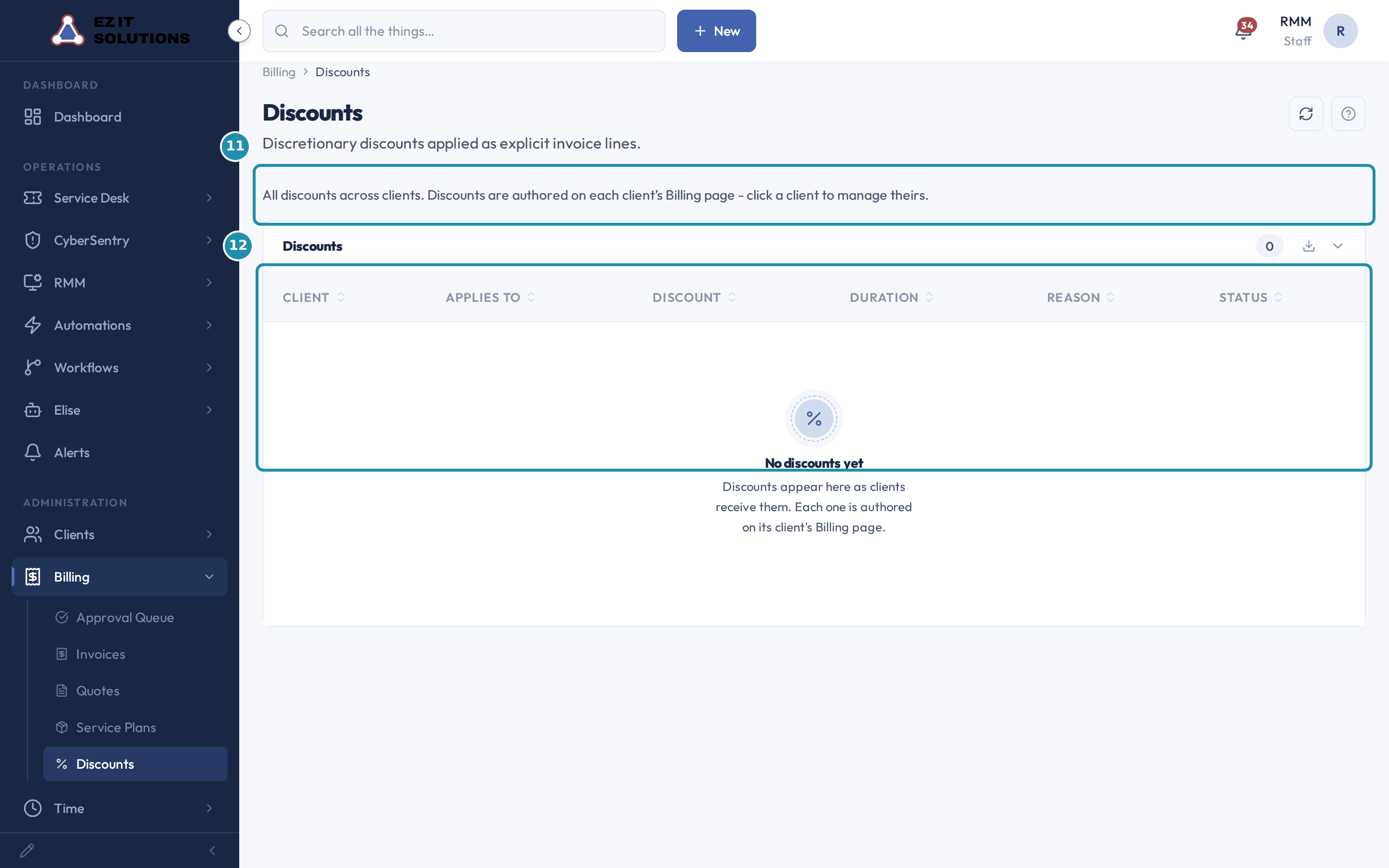The height and width of the screenshot is (868, 1389).
Task: Open Alerts in the sidebar
Action: tap(120, 453)
